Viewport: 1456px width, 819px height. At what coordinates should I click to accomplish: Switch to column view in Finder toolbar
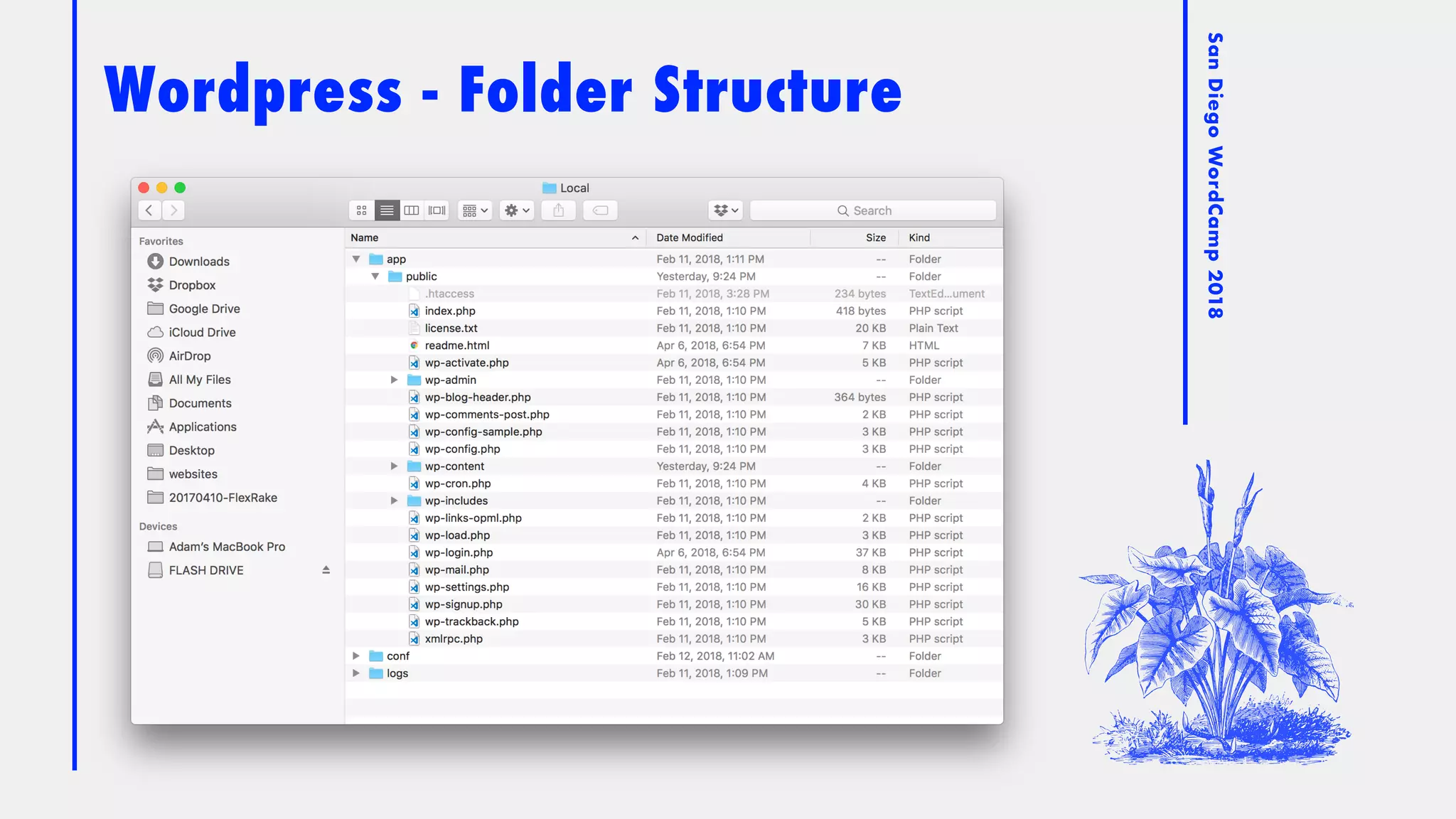tap(412, 210)
